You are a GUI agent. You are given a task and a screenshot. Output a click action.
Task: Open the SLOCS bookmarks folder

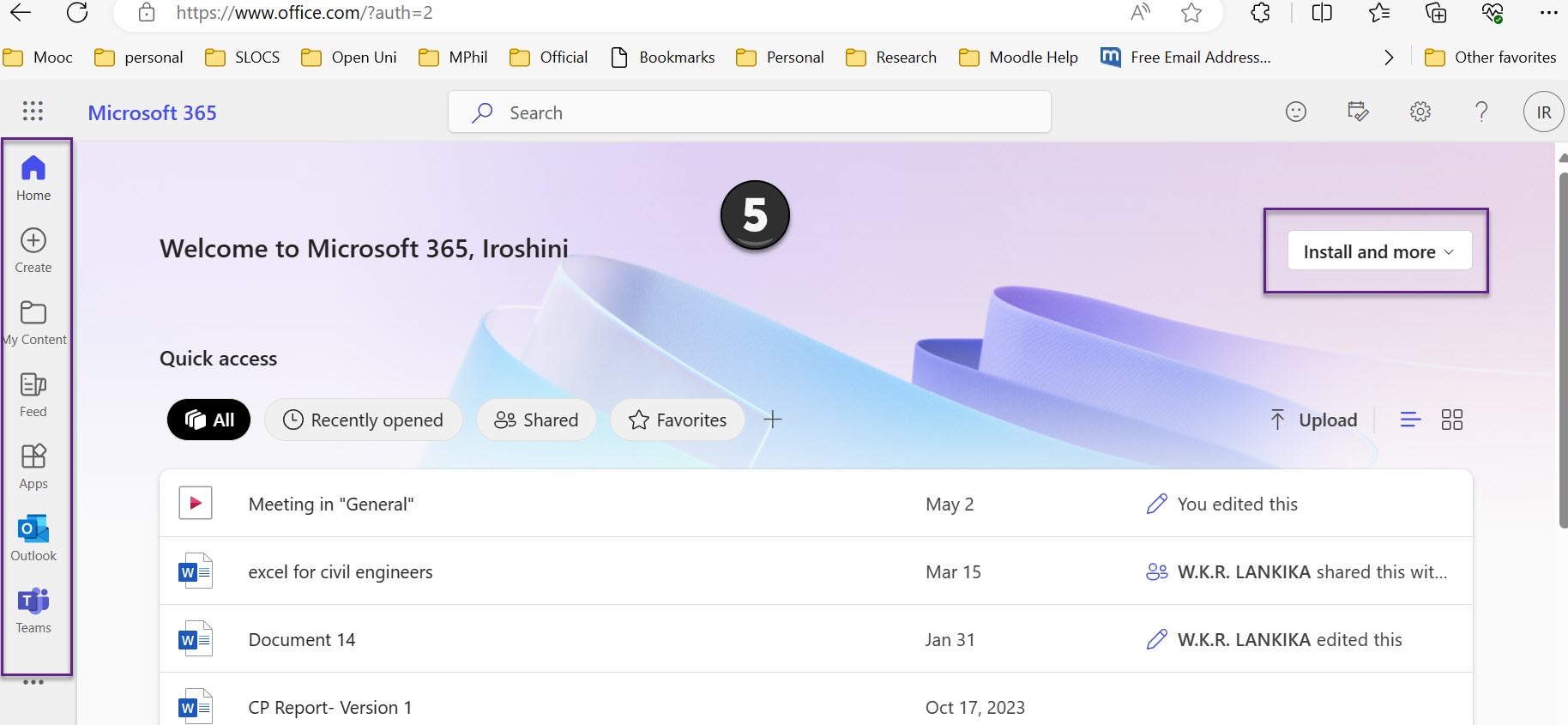pos(243,57)
